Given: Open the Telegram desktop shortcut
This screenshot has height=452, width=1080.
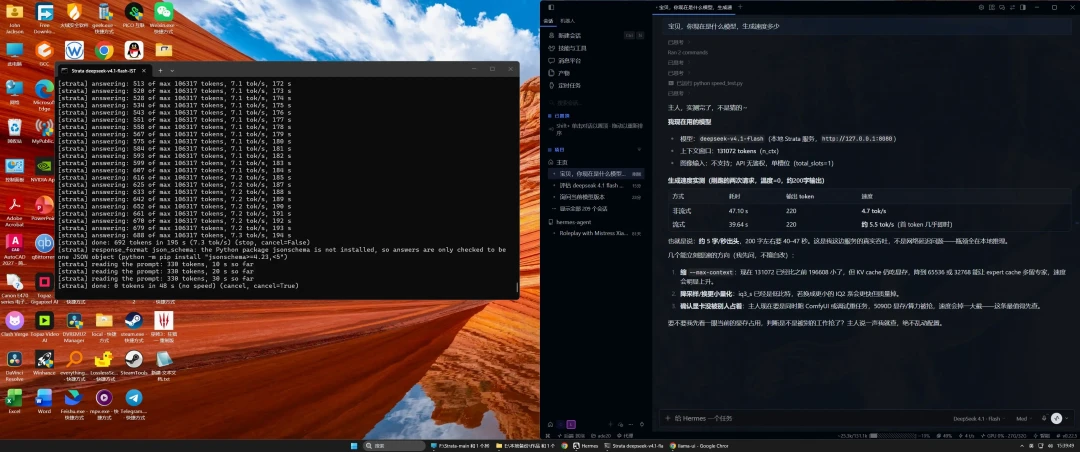Looking at the screenshot, I should click(x=134, y=405).
